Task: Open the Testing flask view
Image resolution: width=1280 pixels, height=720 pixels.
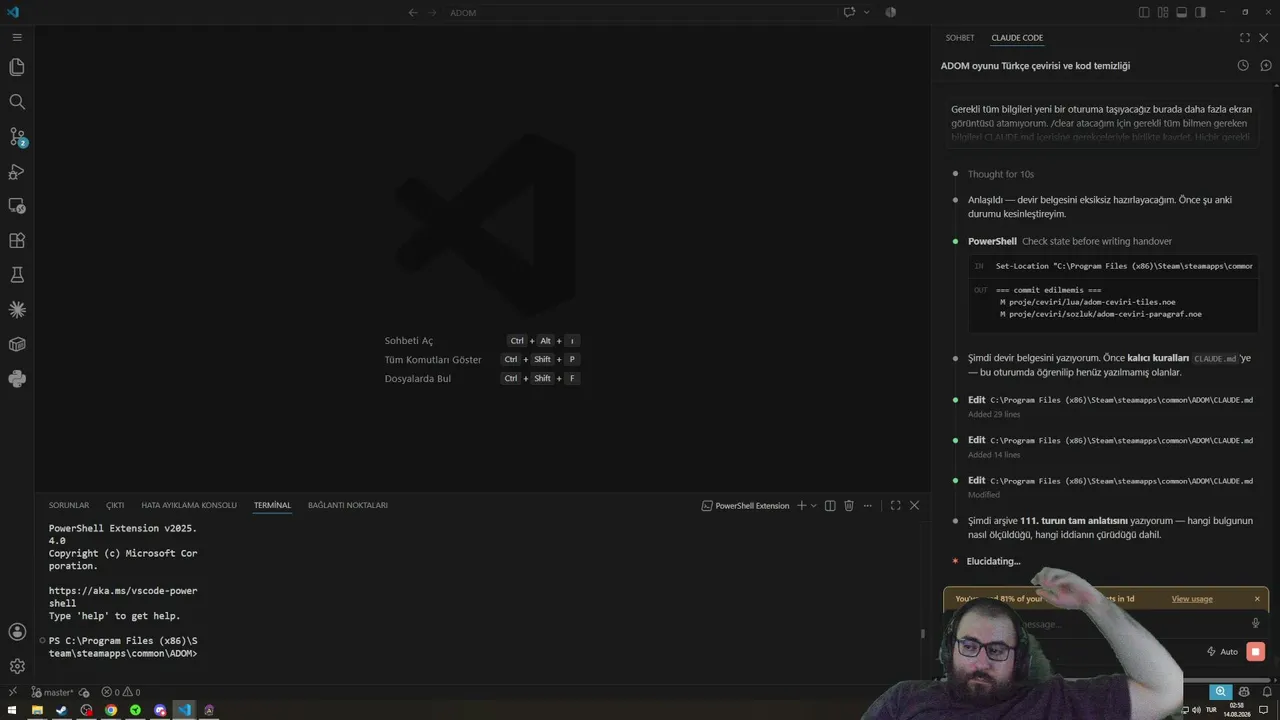Action: coord(17,275)
